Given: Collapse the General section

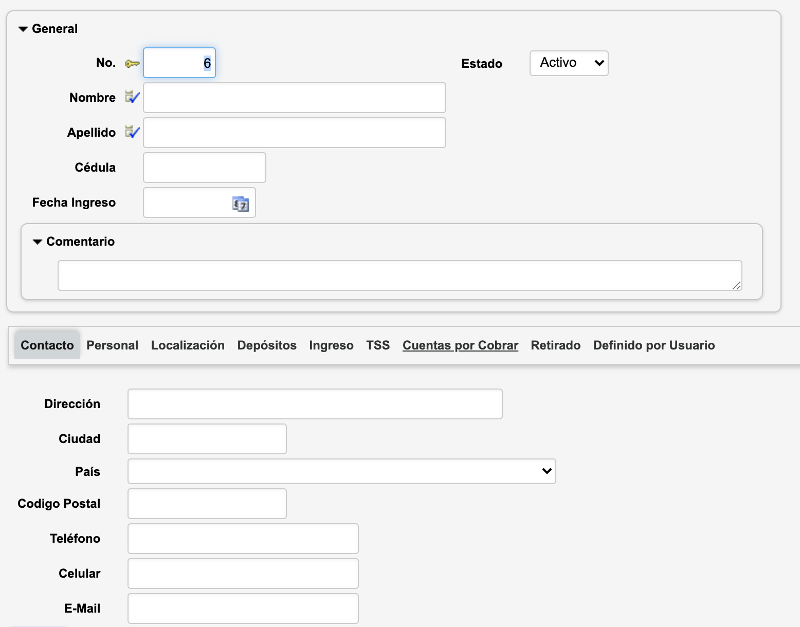Looking at the screenshot, I should [x=23, y=29].
